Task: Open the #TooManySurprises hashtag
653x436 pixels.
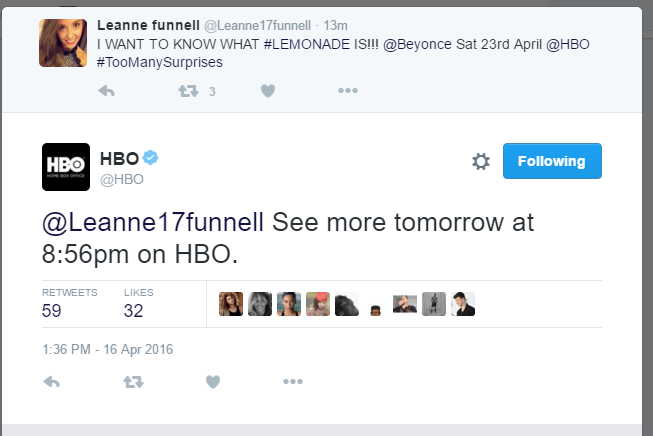Action: point(160,62)
